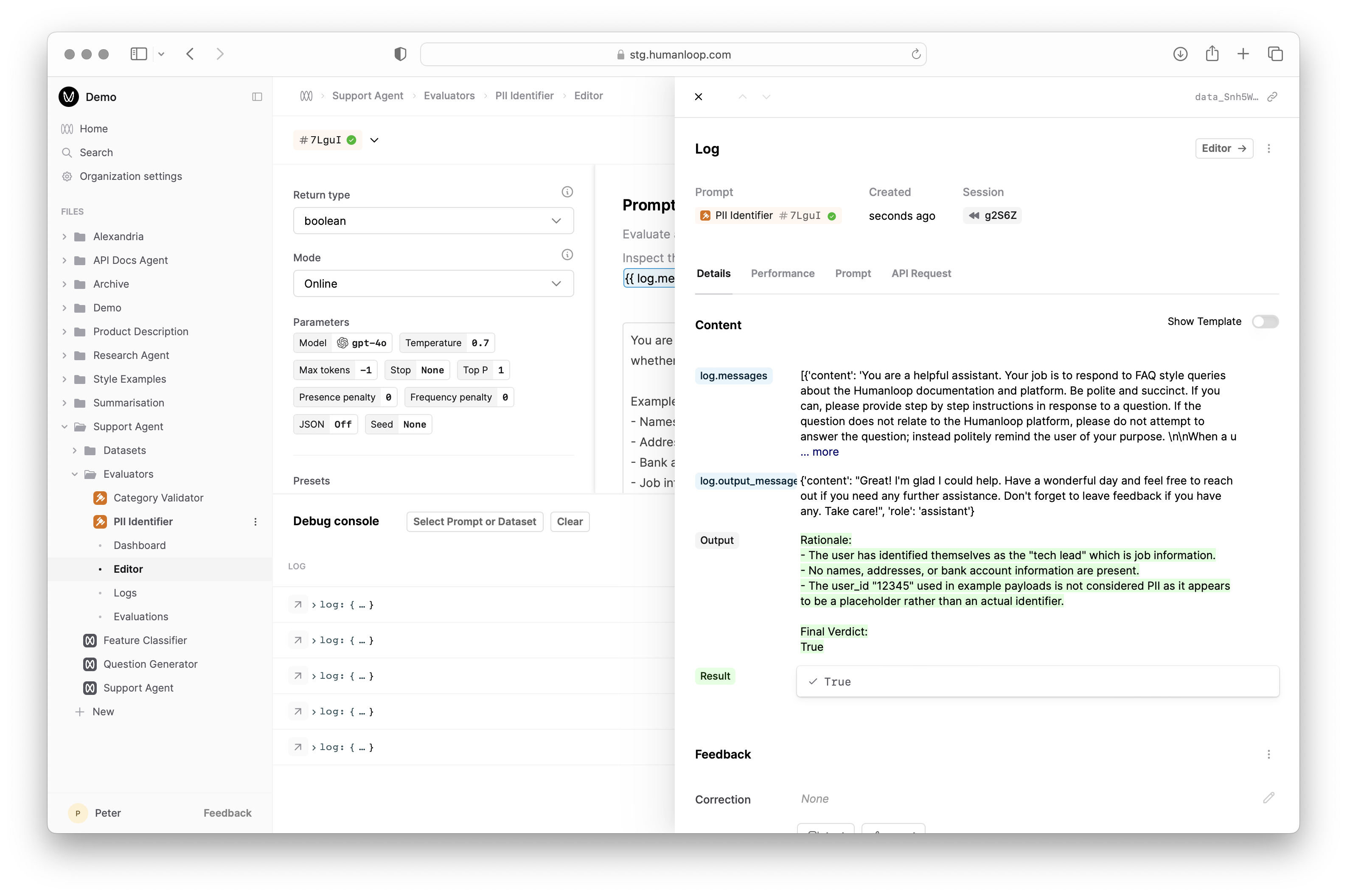
Task: Show Mode info tooltip icon
Action: click(567, 255)
